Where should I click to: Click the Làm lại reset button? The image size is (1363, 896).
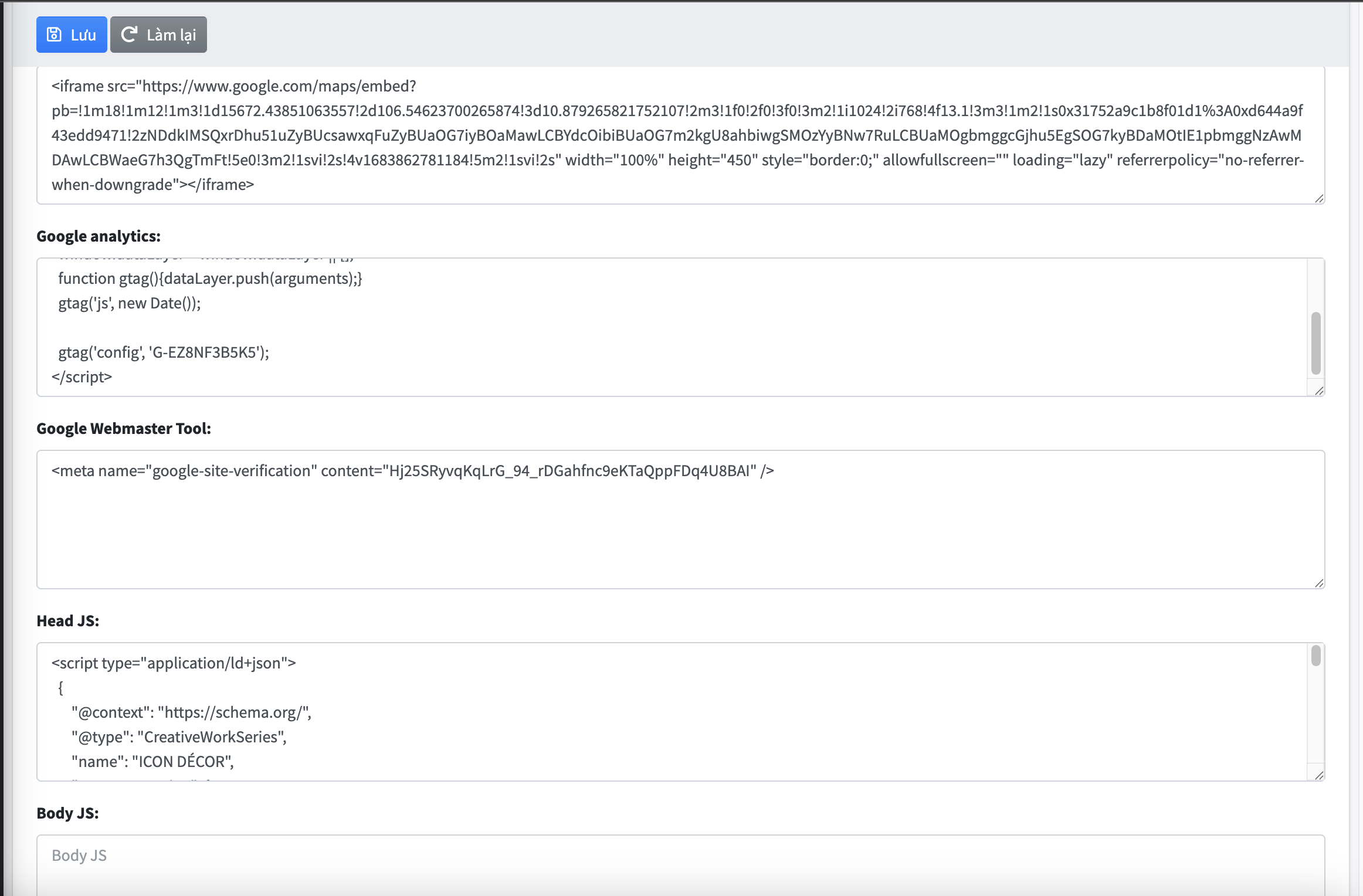[x=158, y=35]
